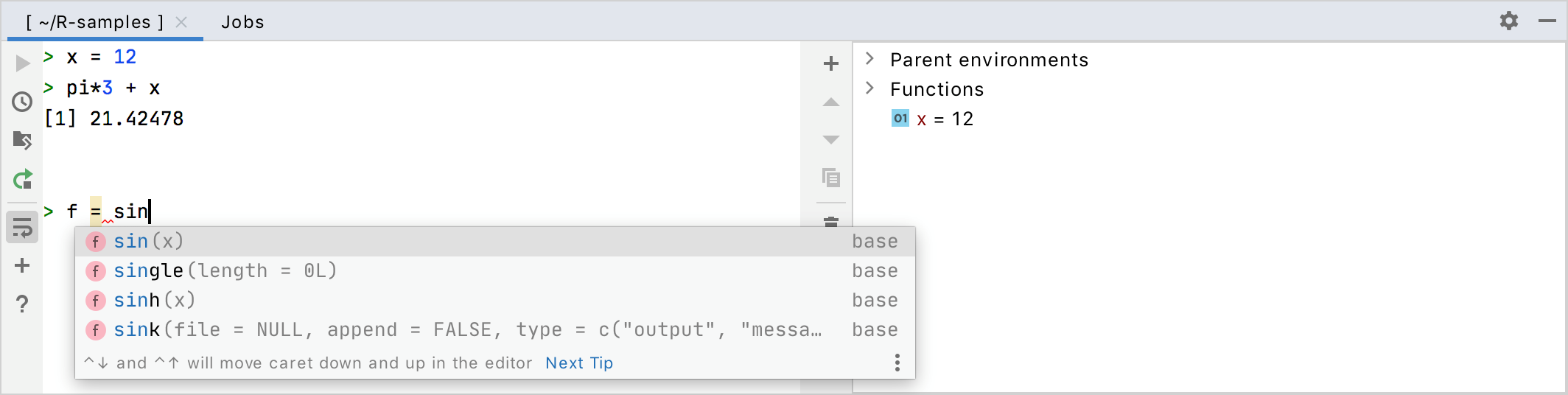Switch to the Jobs tab
Image resolution: width=1568 pixels, height=395 pixels.
(242, 22)
